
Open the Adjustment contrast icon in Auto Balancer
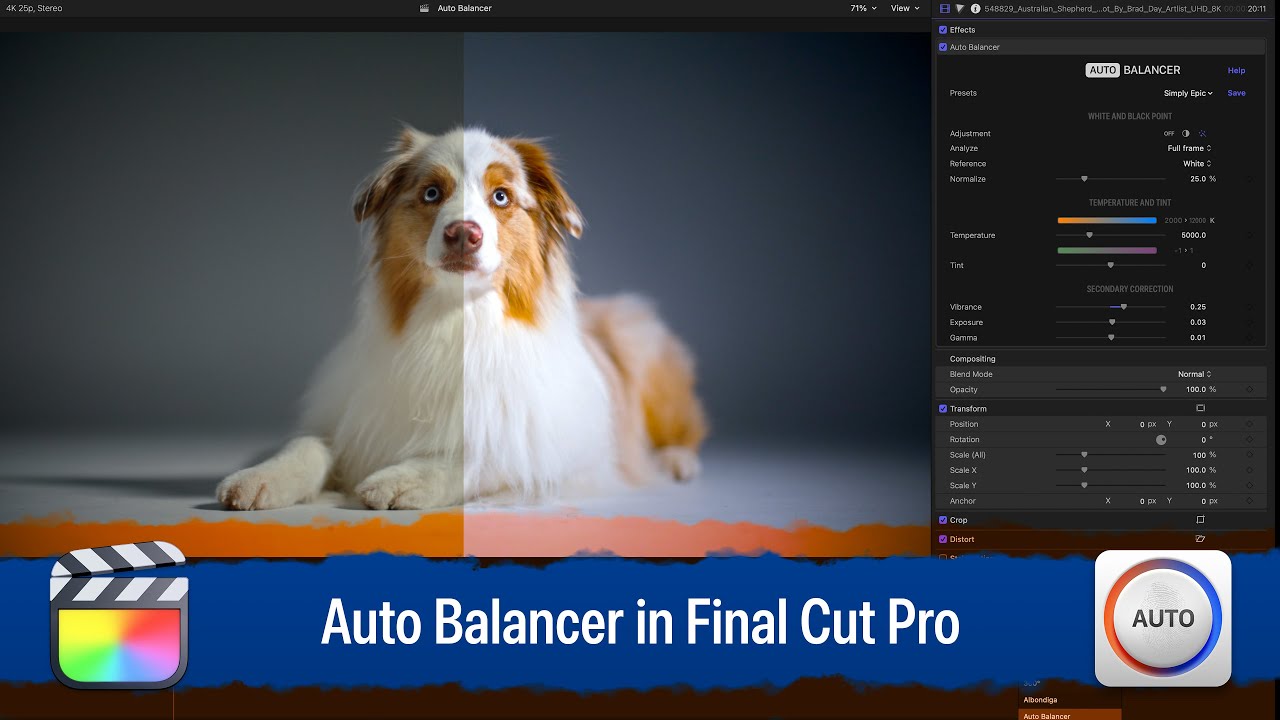pyautogui.click(x=1185, y=133)
